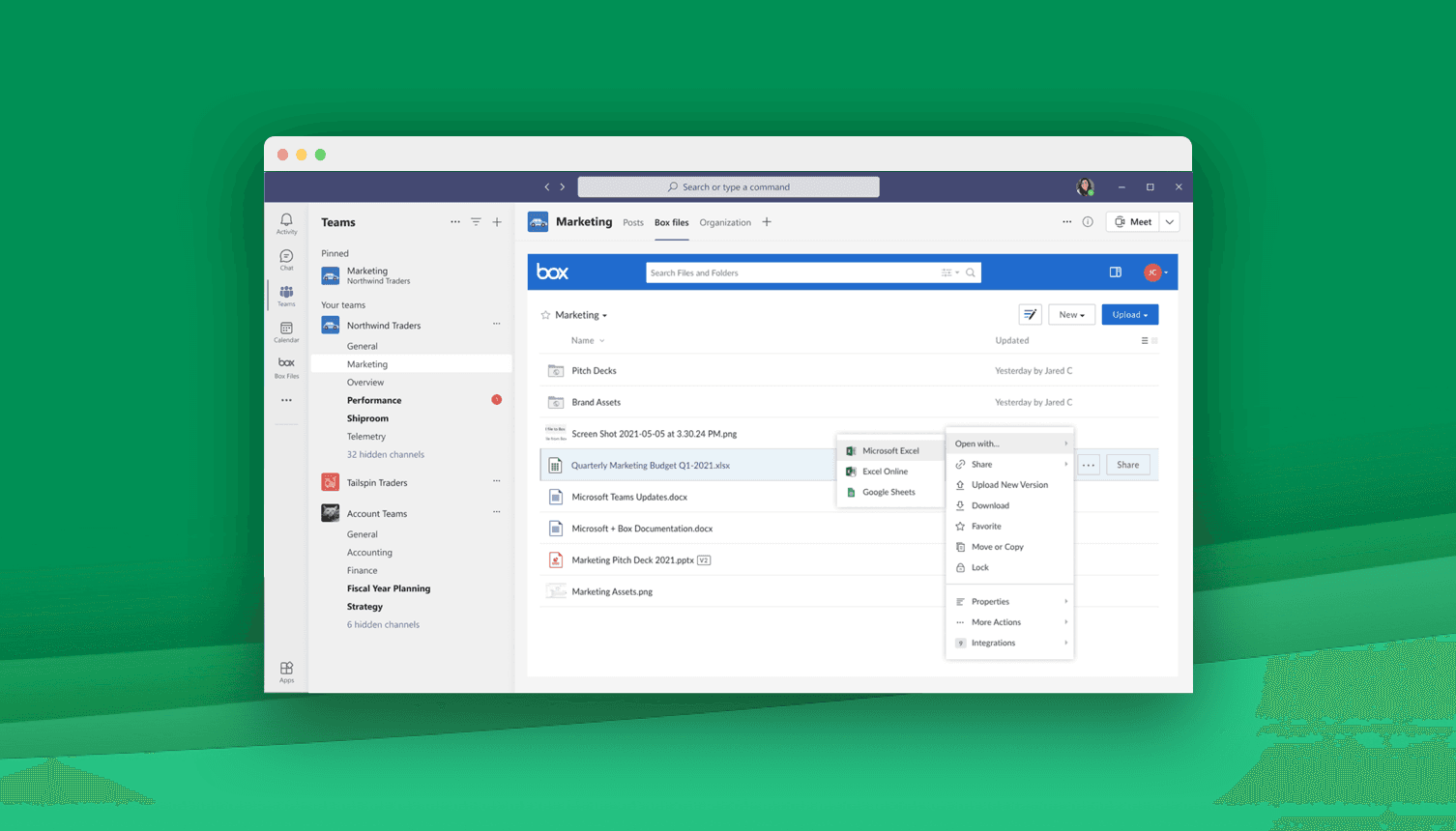Select Download from the context menu
Image resolution: width=1456 pixels, height=831 pixels.
(990, 505)
